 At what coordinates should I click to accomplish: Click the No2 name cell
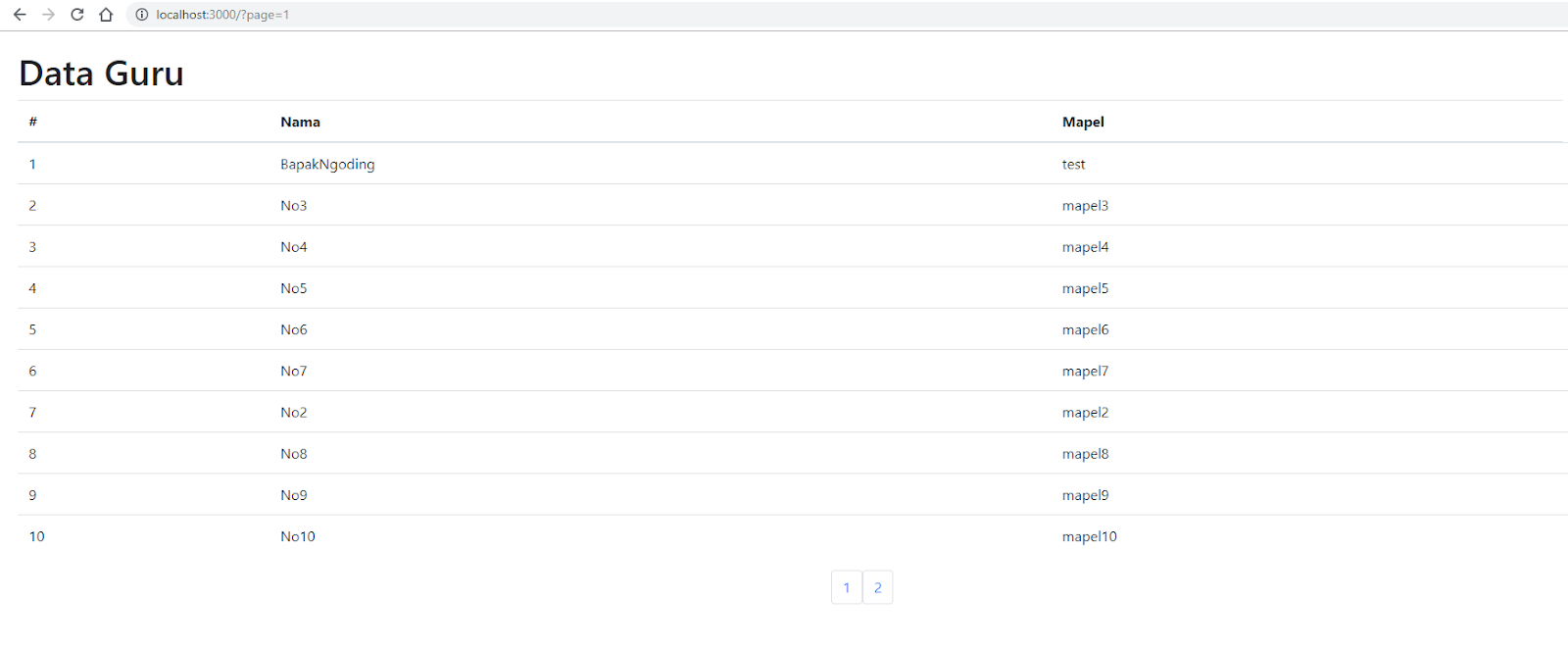click(x=294, y=413)
